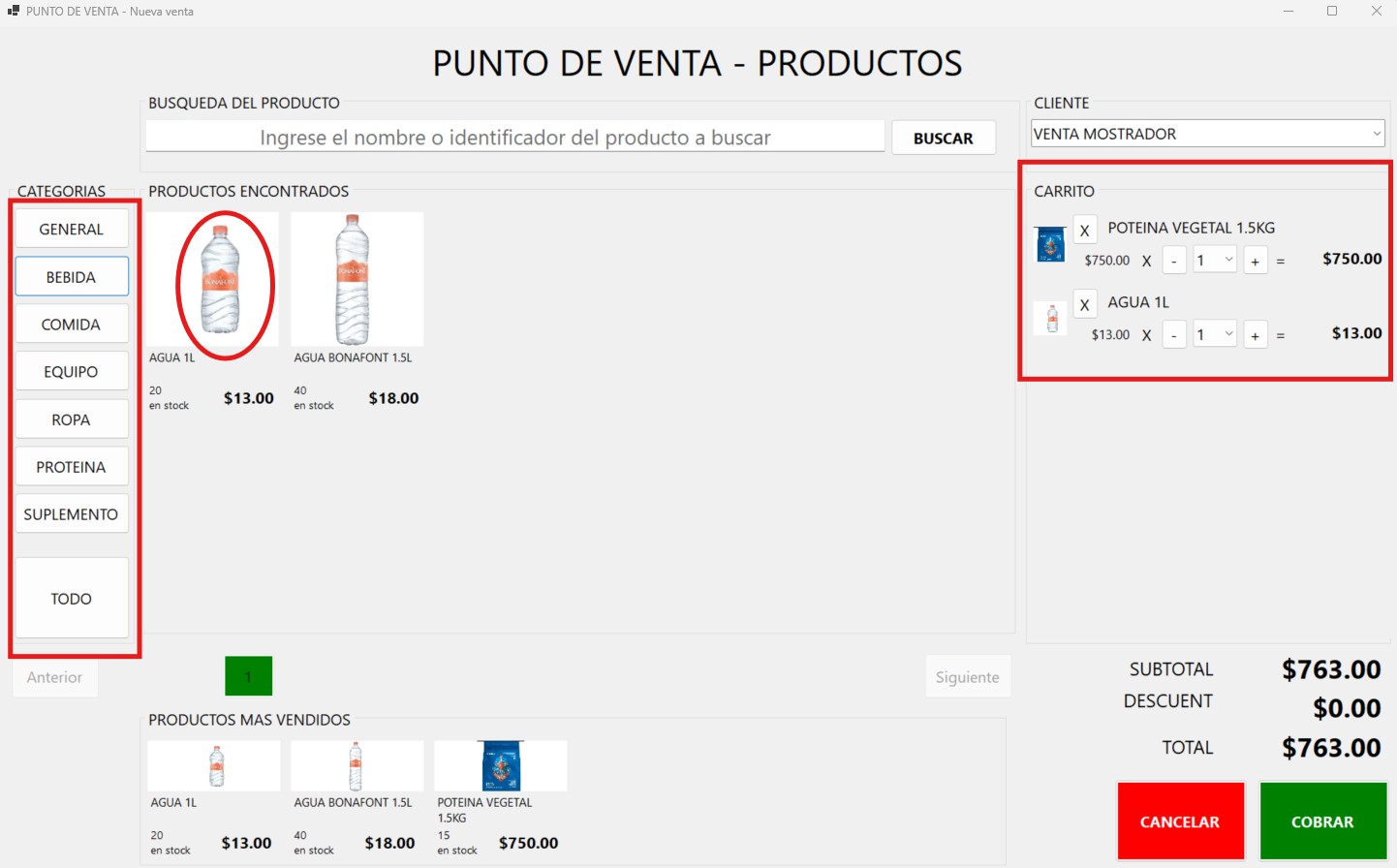Screen dimensions: 1397x868
Task: Click the TOTAL amount $763.00
Action: coord(1331,748)
